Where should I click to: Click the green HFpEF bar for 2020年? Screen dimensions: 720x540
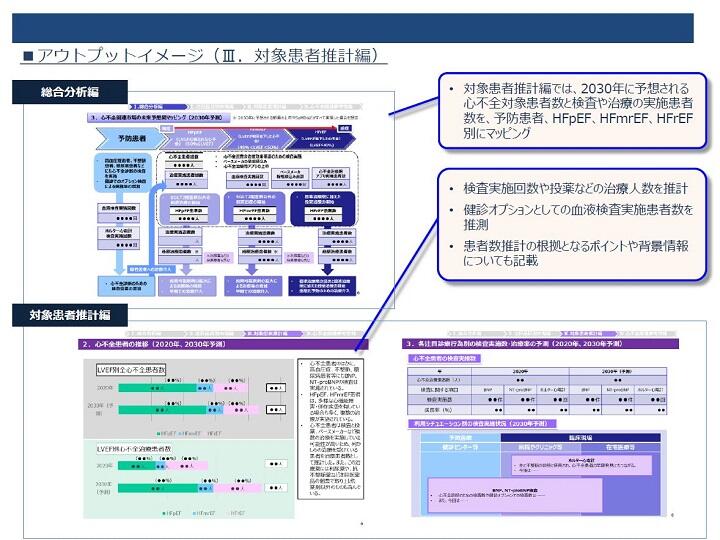click(157, 388)
